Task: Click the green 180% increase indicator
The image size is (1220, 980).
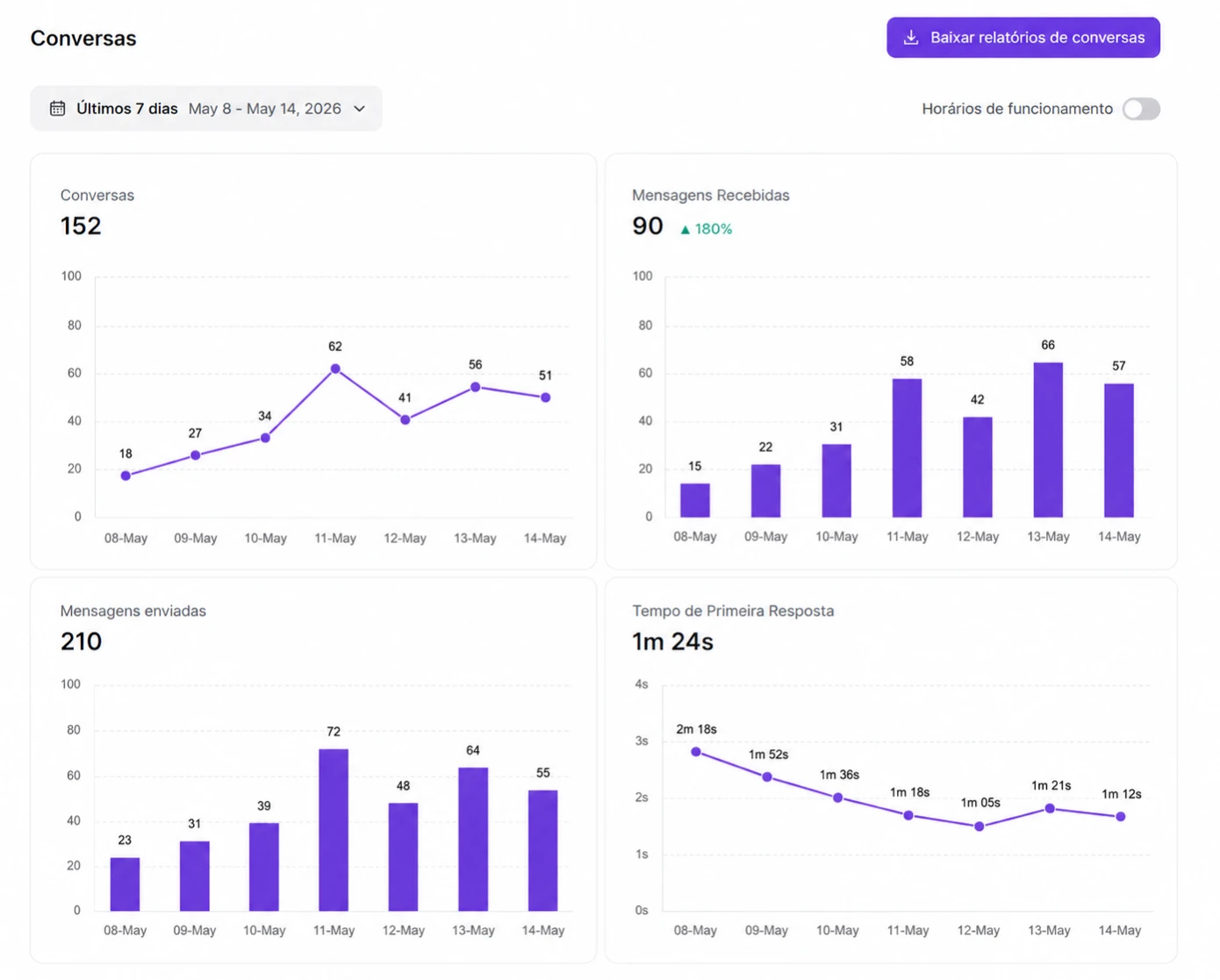Action: [x=707, y=229]
